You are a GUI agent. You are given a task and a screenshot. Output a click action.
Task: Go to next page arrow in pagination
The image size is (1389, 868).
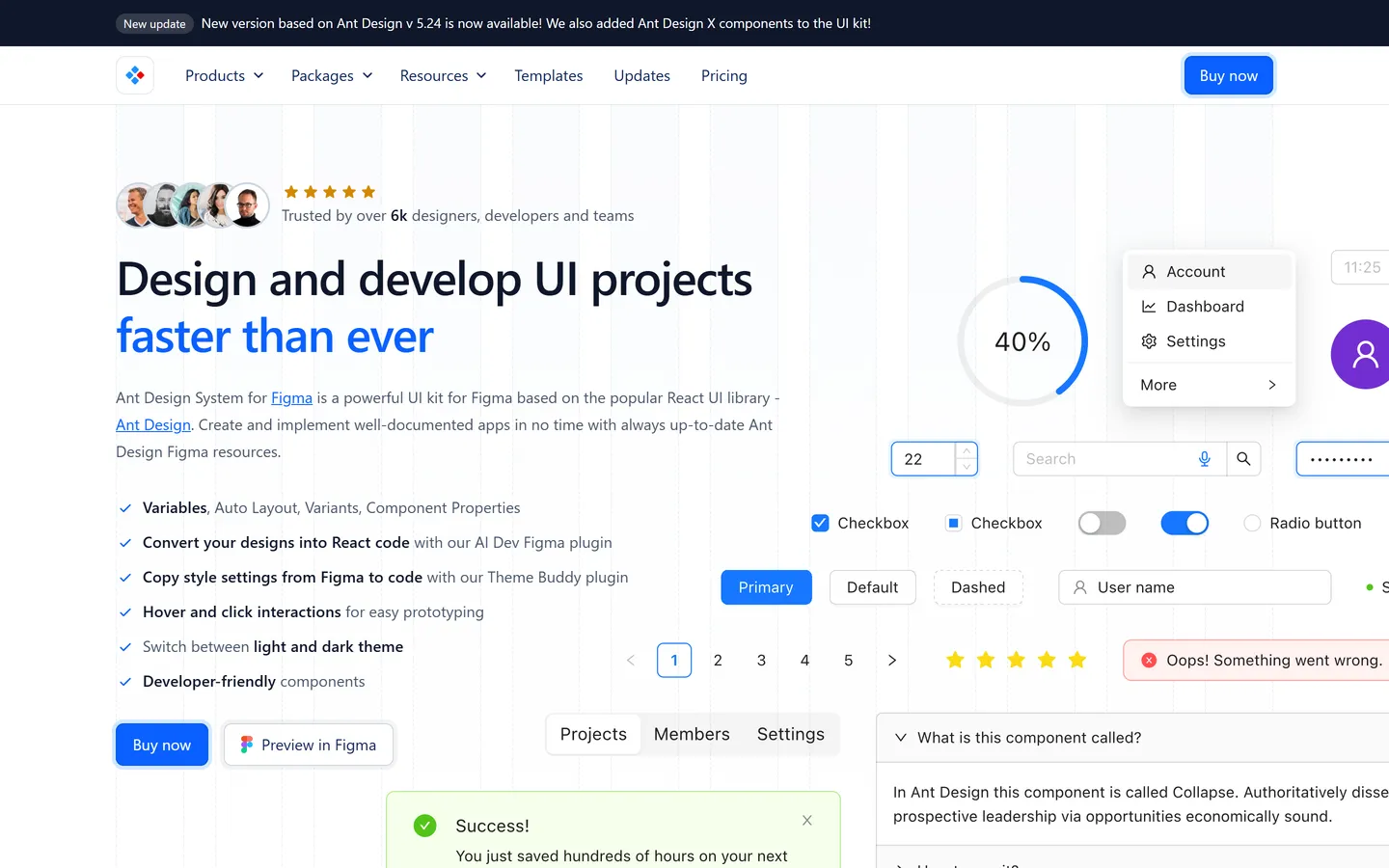coord(892,661)
